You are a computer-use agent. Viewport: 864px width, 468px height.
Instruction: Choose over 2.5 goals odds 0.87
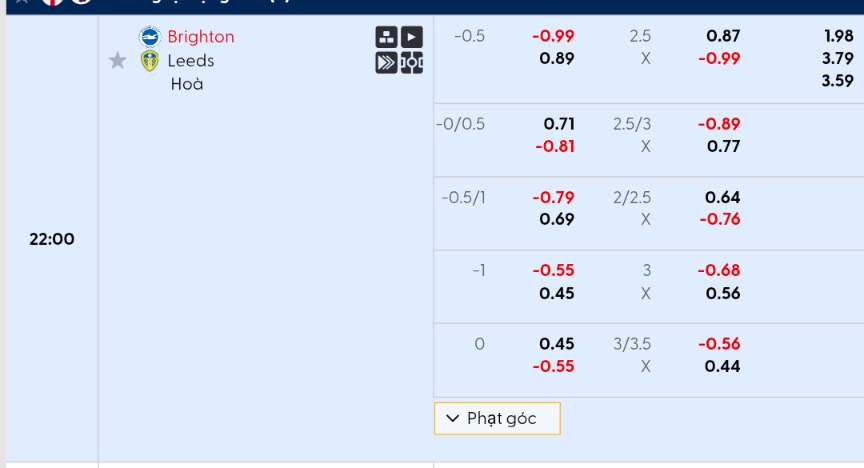pos(723,36)
